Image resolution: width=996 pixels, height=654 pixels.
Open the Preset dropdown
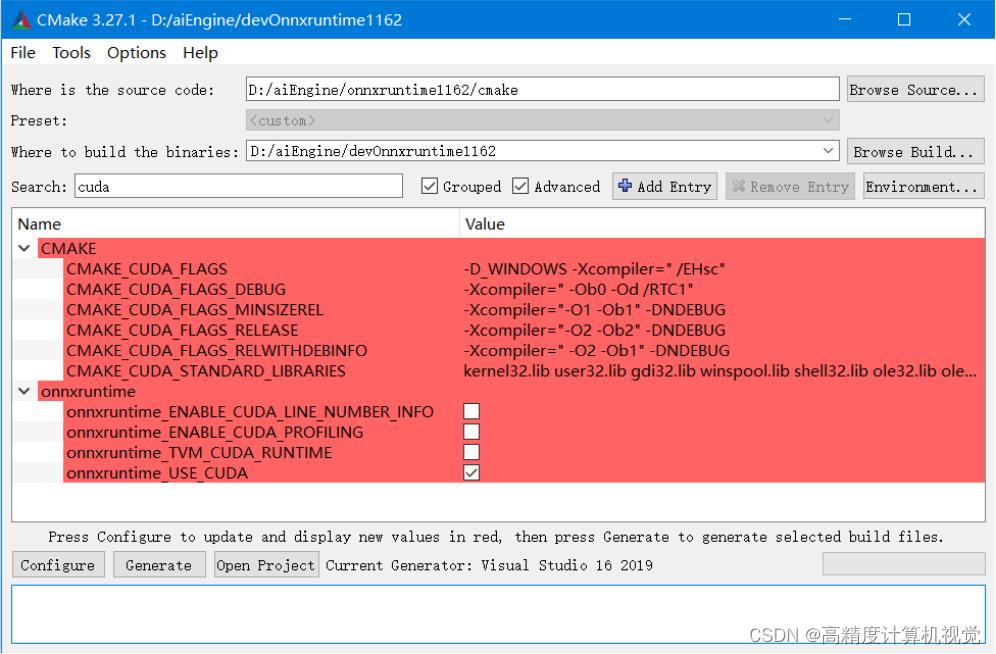[828, 120]
